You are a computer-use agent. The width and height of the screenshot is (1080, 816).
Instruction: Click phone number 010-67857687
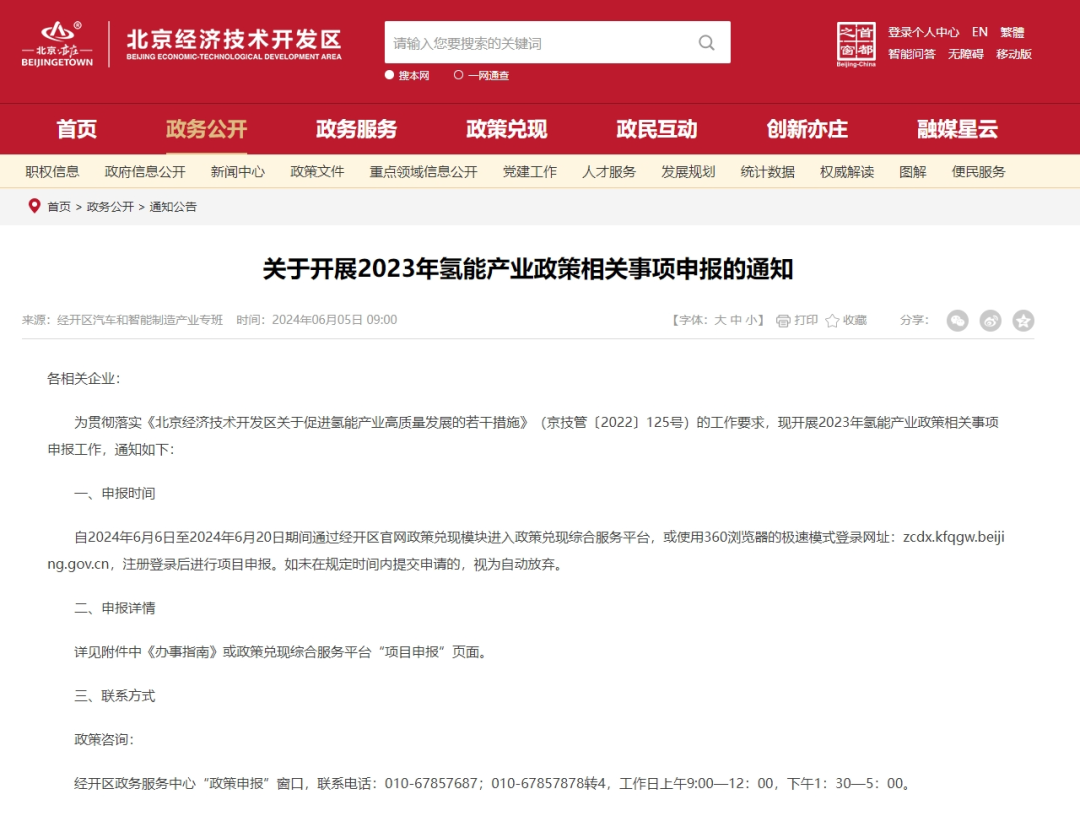(x=431, y=783)
